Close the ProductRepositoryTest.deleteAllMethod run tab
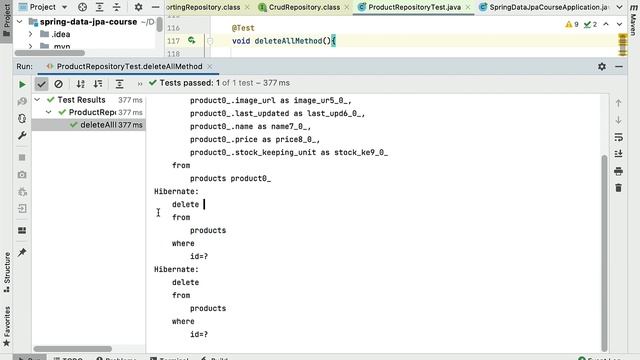 209,67
